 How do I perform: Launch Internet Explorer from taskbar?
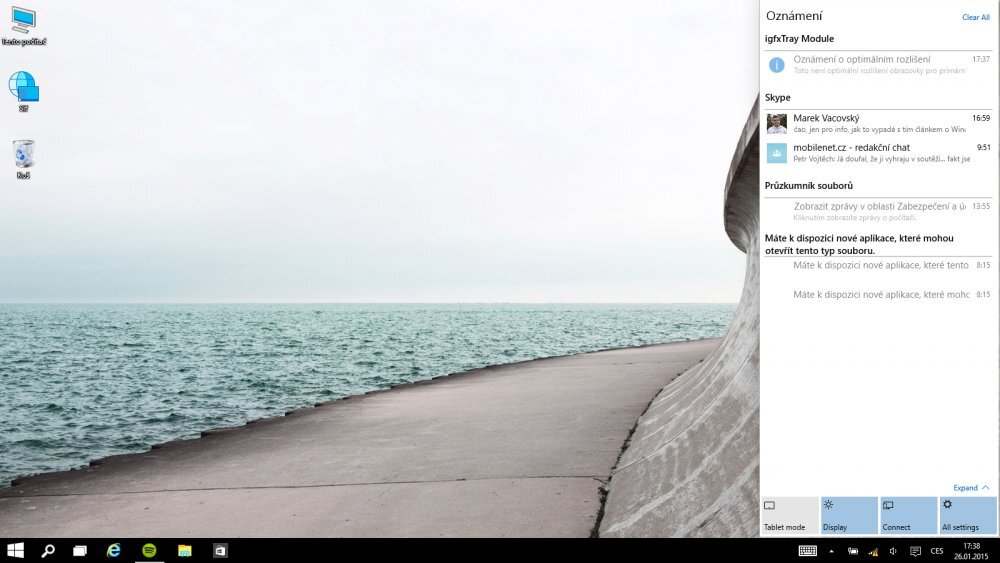114,550
